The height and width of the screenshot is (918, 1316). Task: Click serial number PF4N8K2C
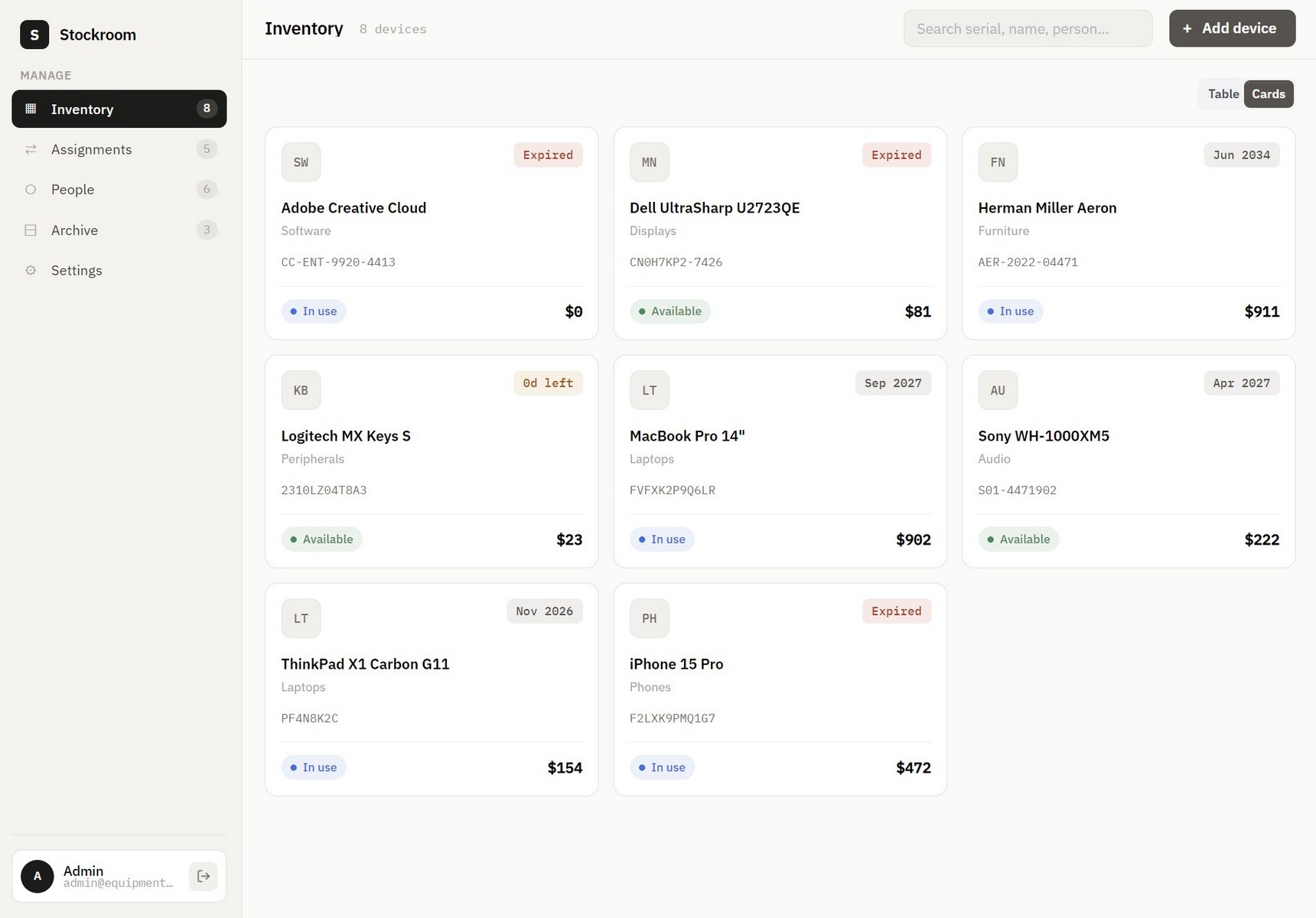310,718
